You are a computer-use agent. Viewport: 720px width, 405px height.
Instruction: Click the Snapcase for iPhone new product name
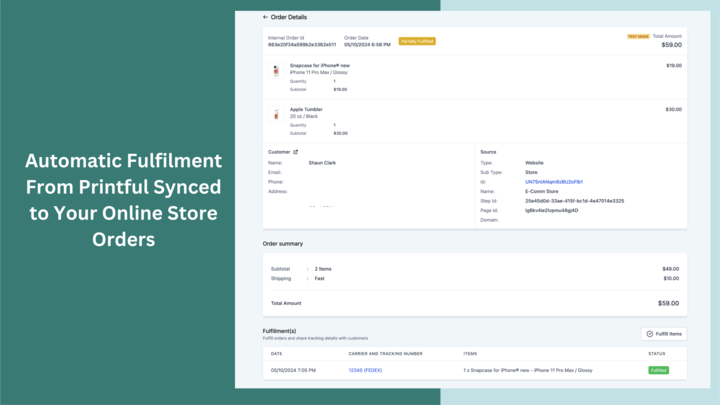pyautogui.click(x=320, y=66)
